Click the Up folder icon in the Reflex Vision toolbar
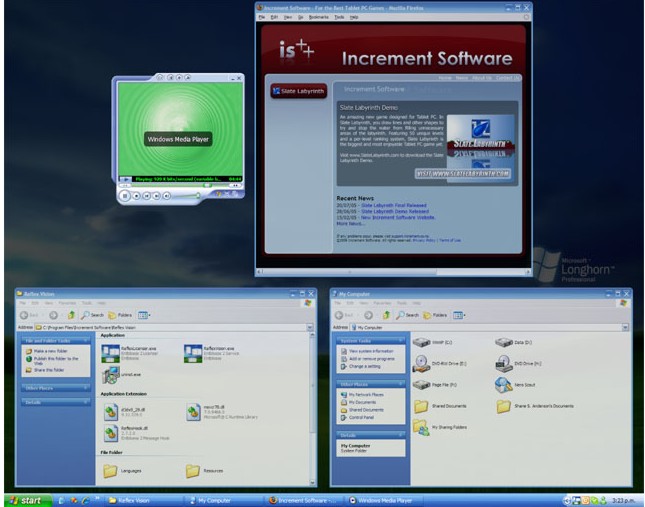The width and height of the screenshot is (645, 507). [x=71, y=315]
